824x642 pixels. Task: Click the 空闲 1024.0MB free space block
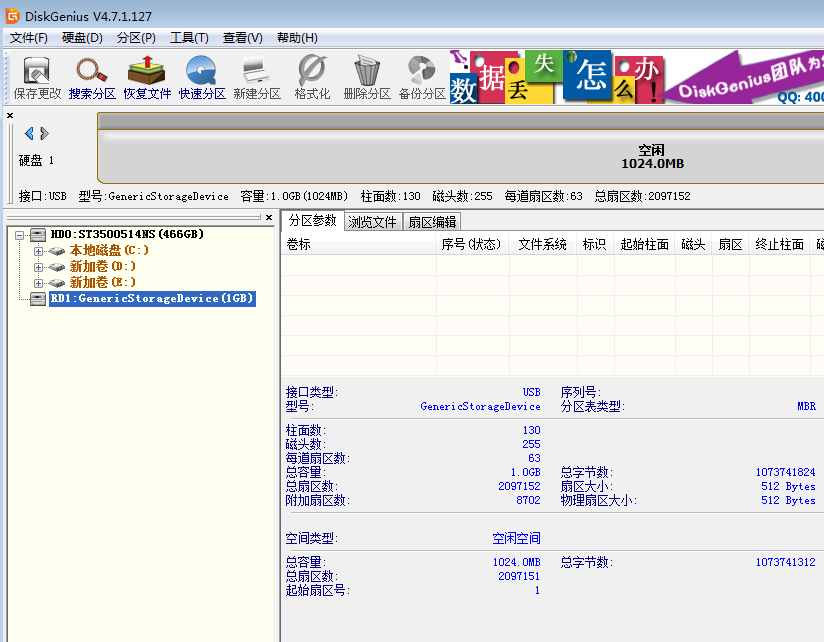tap(461, 156)
